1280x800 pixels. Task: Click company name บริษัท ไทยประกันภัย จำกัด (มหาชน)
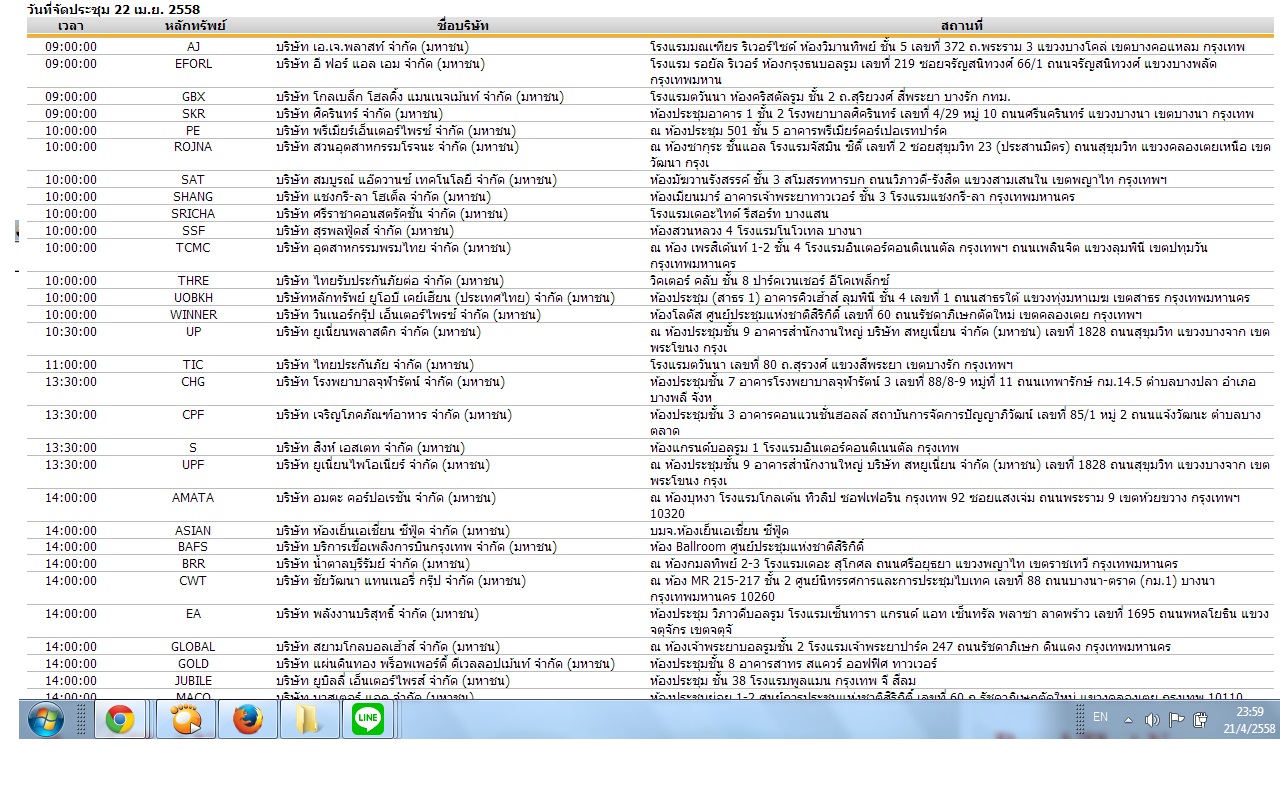[x=374, y=365]
